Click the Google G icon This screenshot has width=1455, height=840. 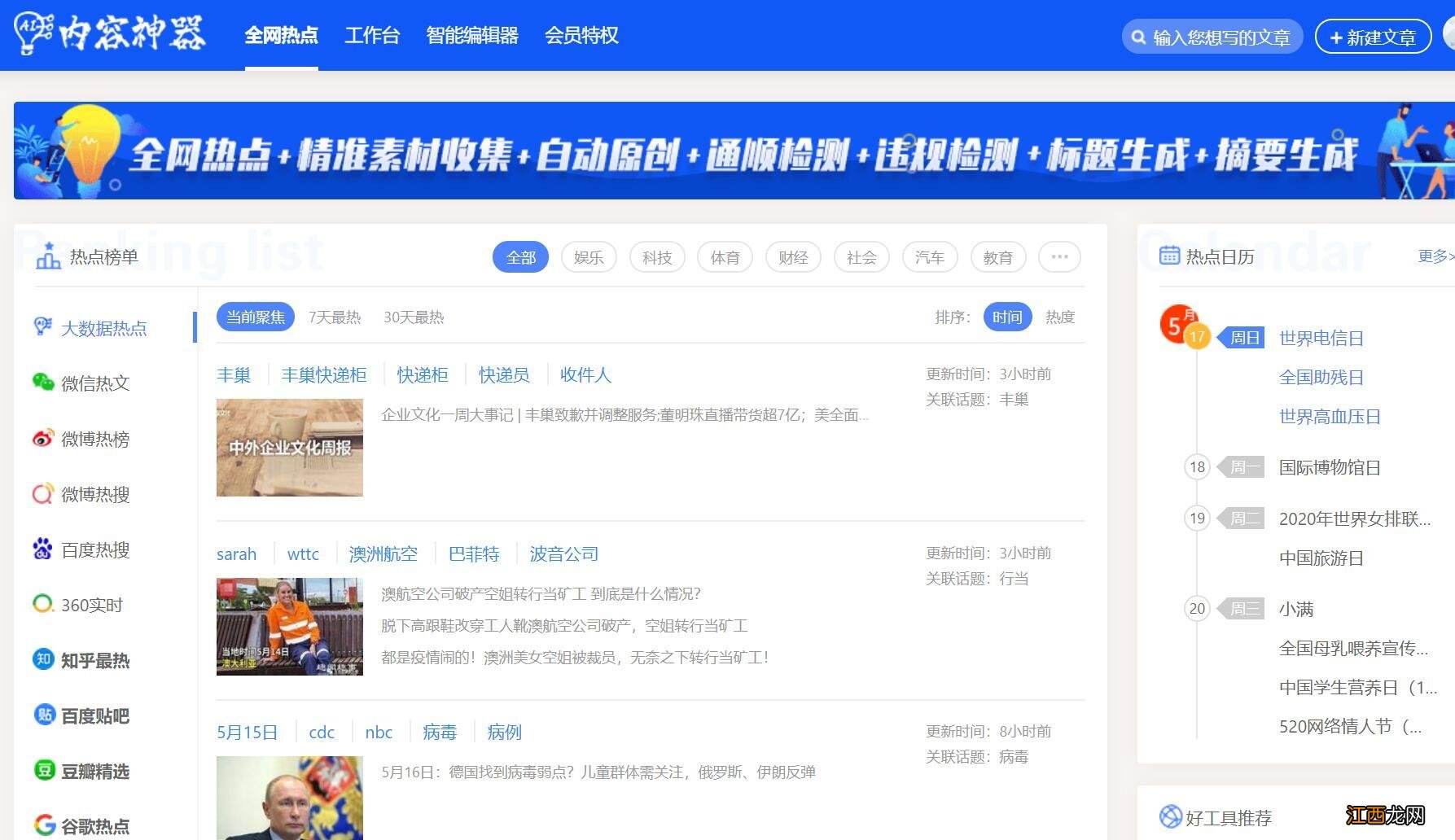[45, 825]
